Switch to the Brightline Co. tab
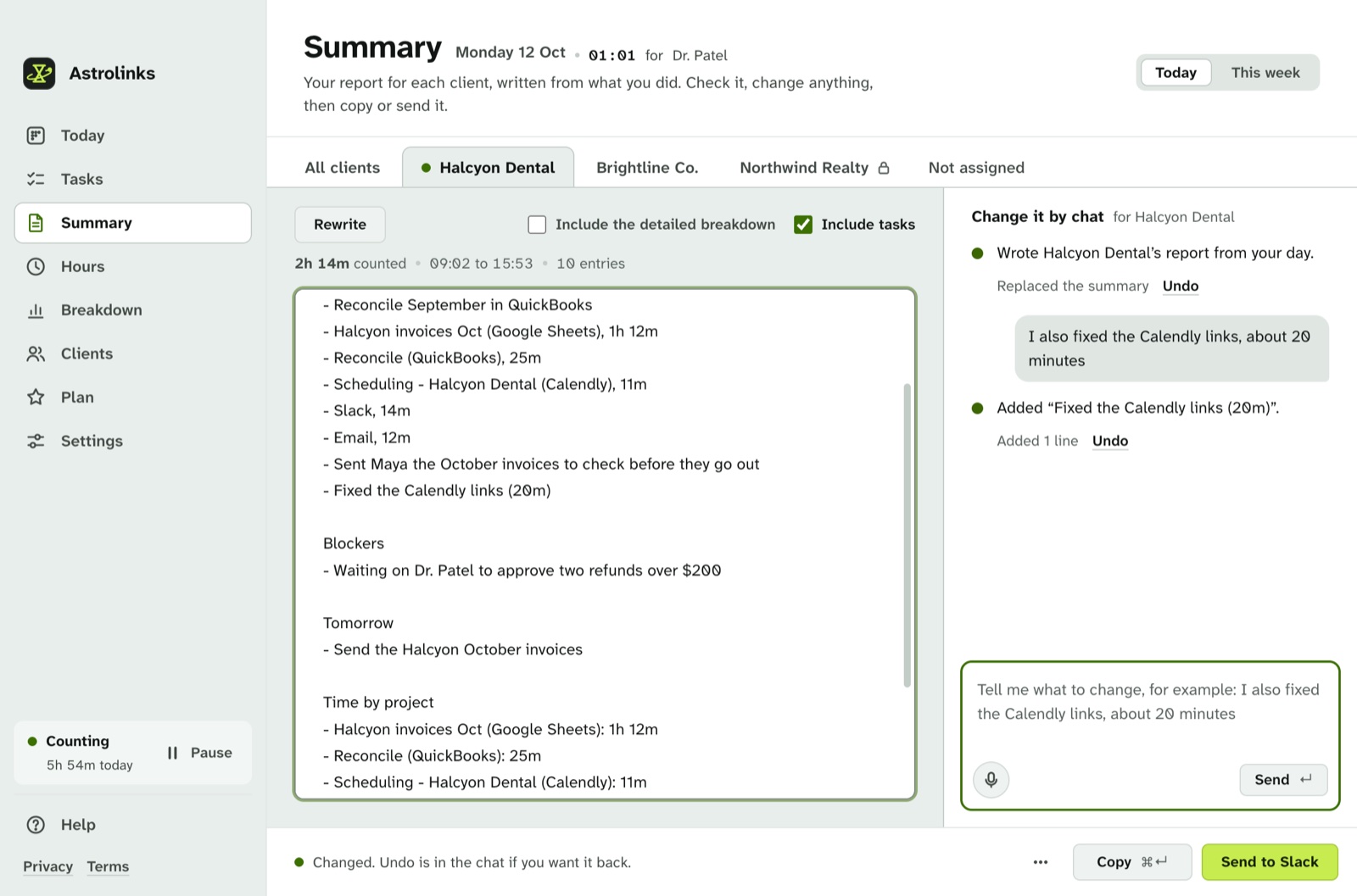The width and height of the screenshot is (1357, 896). click(x=647, y=168)
